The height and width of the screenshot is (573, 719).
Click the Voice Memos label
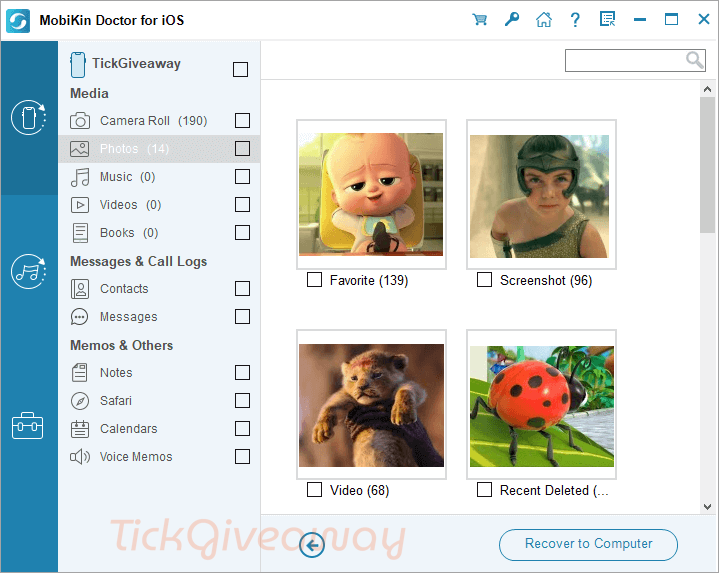click(x=136, y=457)
